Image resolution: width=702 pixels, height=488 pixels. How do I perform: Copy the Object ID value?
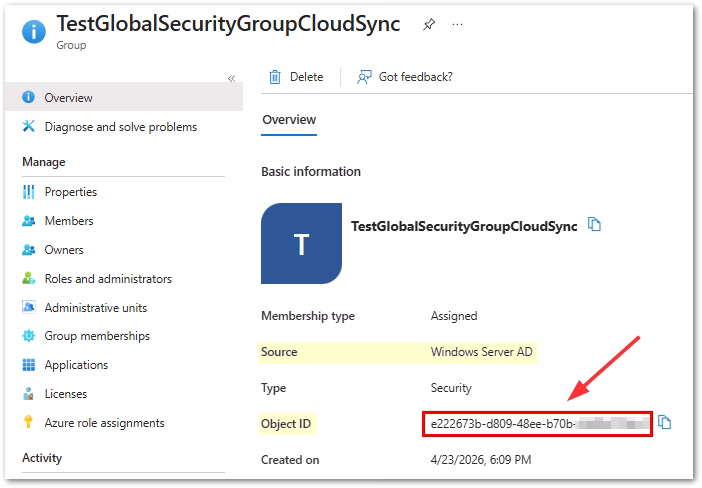(x=665, y=423)
